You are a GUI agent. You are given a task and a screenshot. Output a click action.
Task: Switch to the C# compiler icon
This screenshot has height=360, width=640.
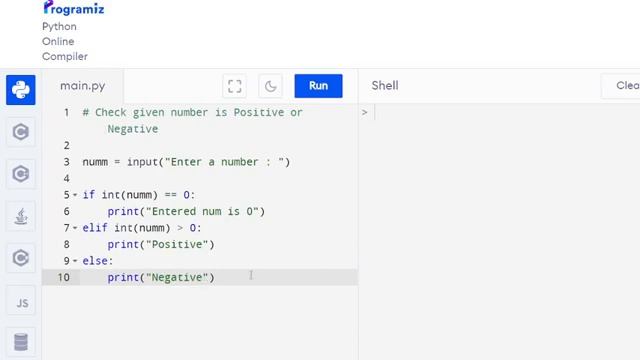[x=21, y=258]
